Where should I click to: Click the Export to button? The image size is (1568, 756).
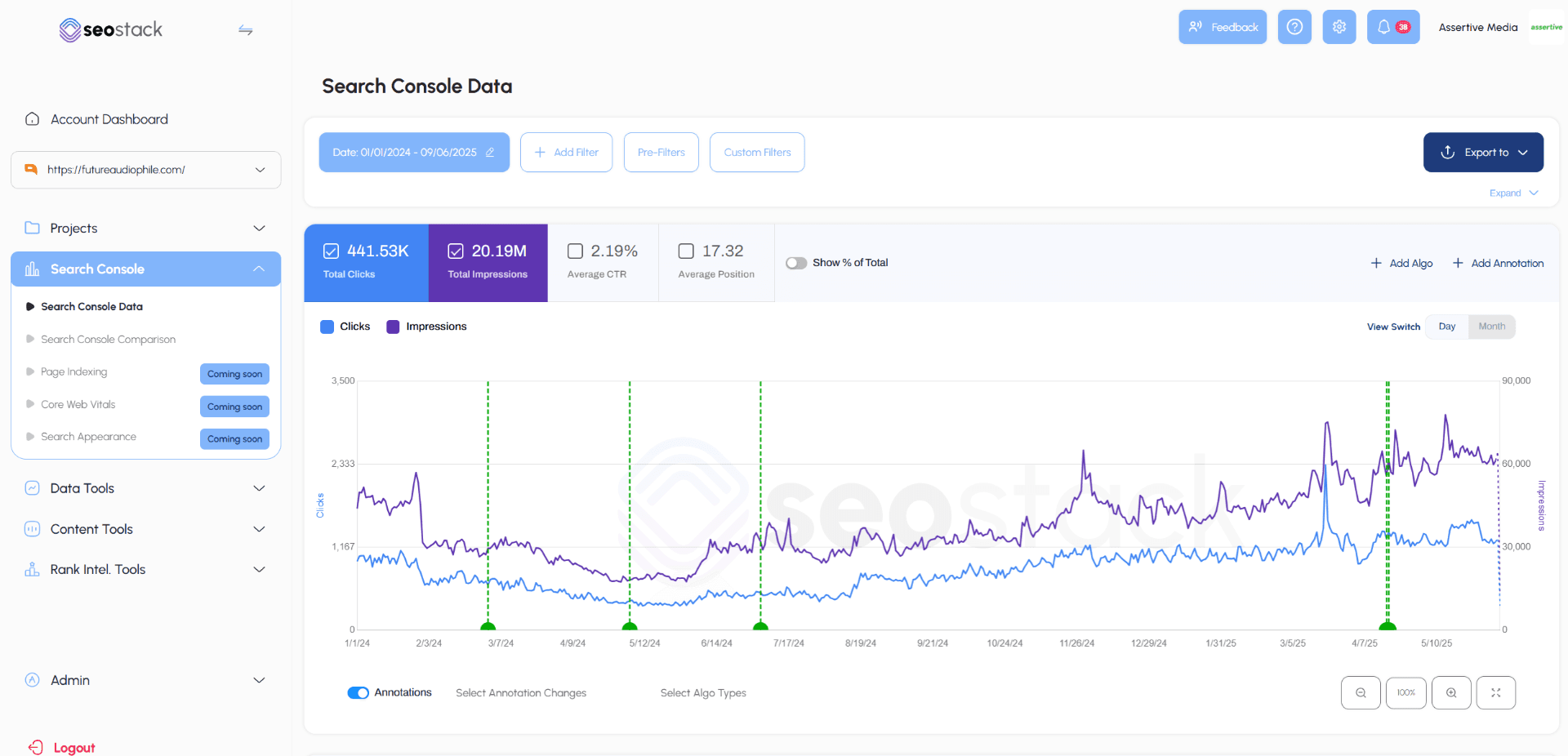pos(1483,152)
